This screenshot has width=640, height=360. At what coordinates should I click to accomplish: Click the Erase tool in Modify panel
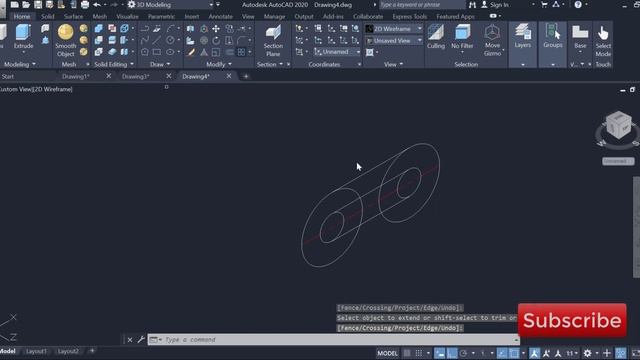pyautogui.click(x=191, y=52)
